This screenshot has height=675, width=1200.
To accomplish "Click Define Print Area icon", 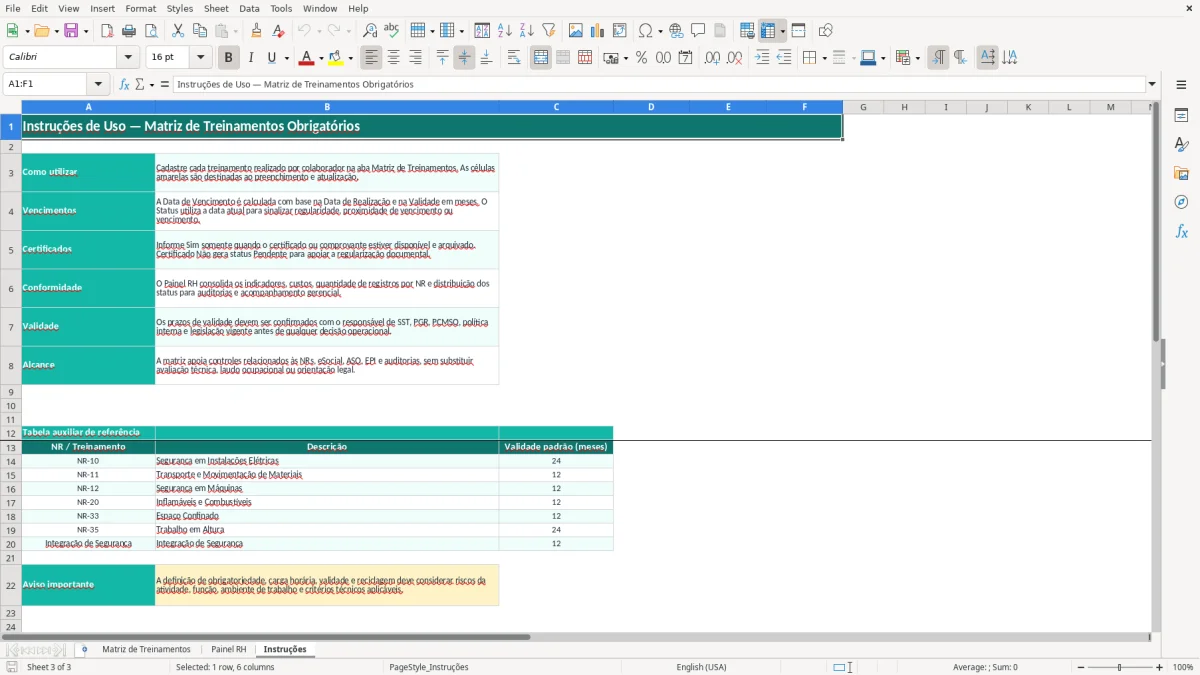I will 747,31.
